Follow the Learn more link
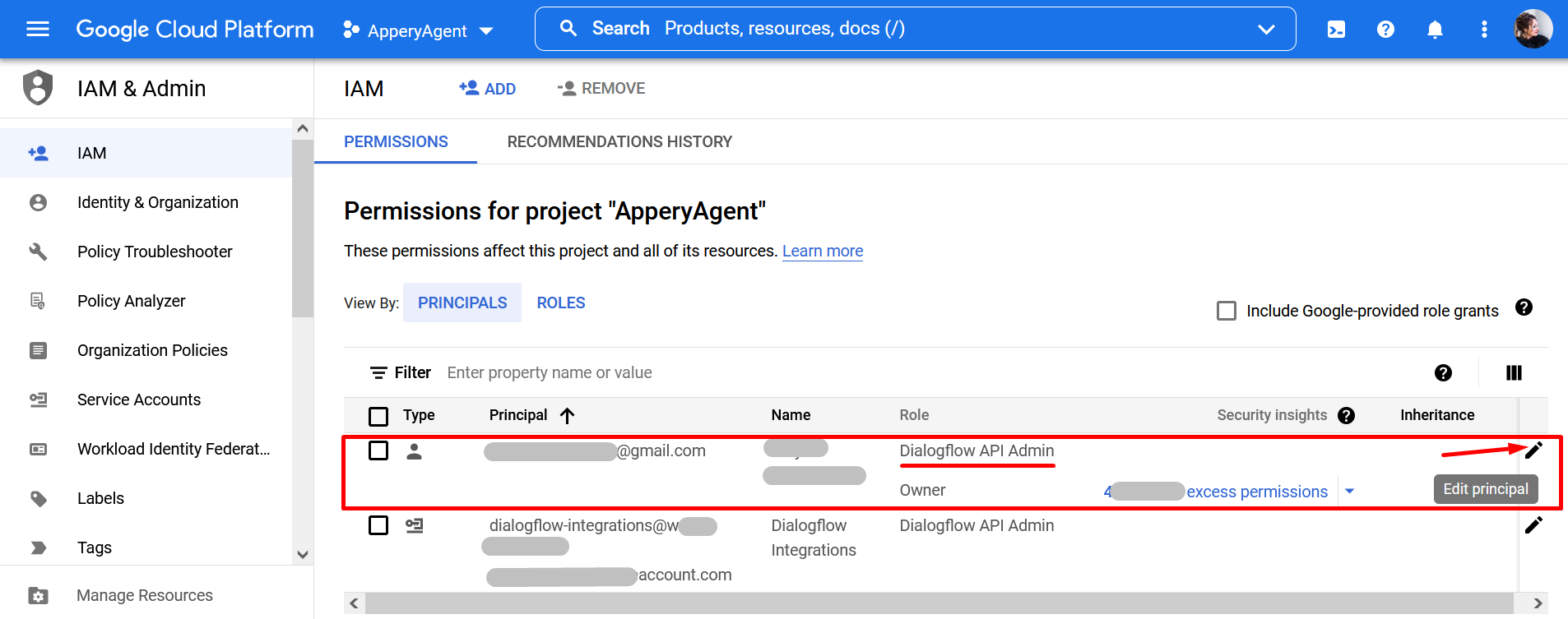Viewport: 1568px width, 619px height. (823, 251)
